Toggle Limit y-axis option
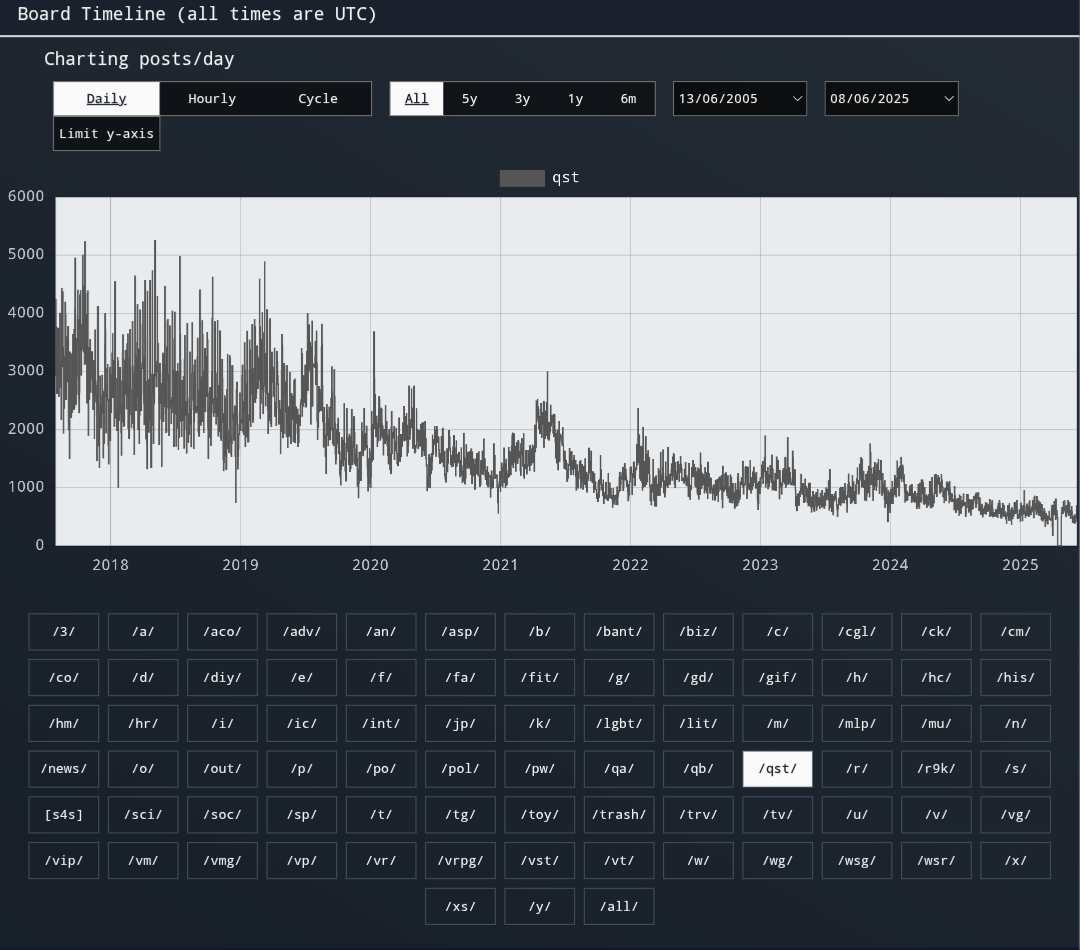Viewport: 1080px width, 950px height. [107, 134]
